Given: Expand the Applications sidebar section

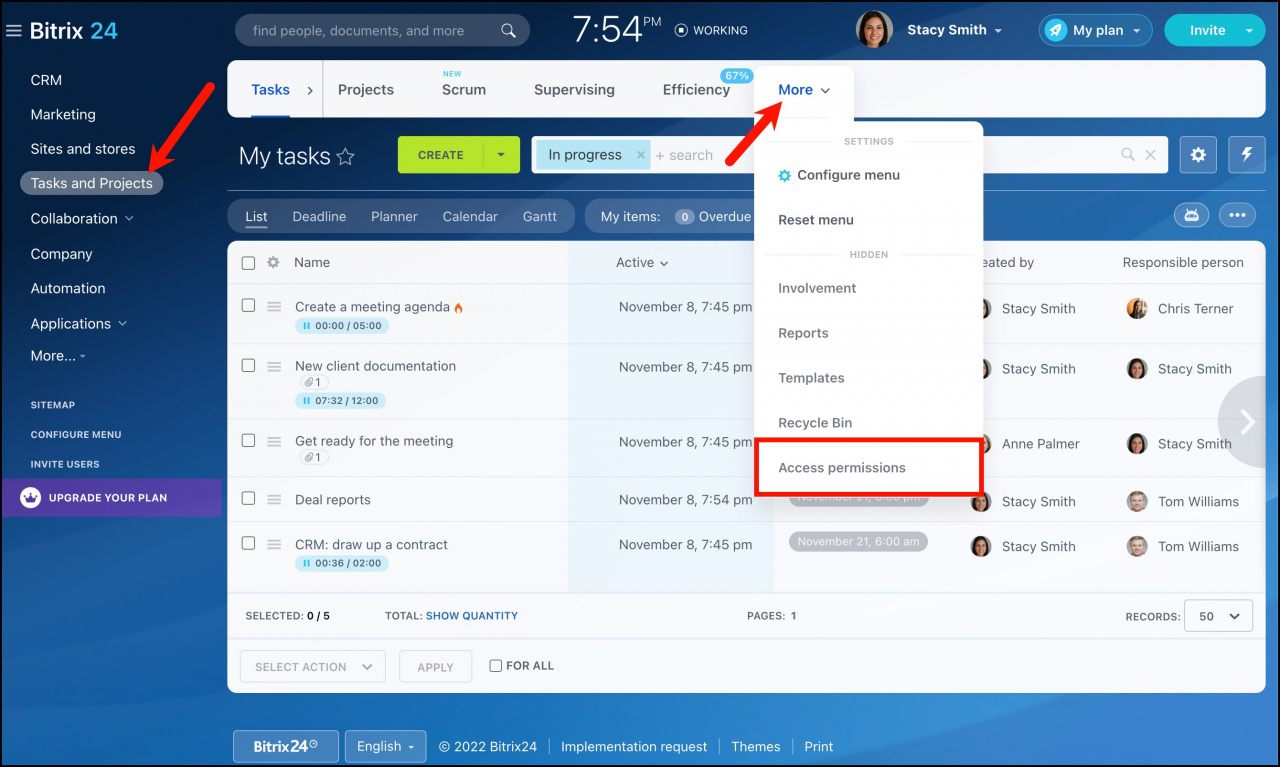Looking at the screenshot, I should [123, 324].
